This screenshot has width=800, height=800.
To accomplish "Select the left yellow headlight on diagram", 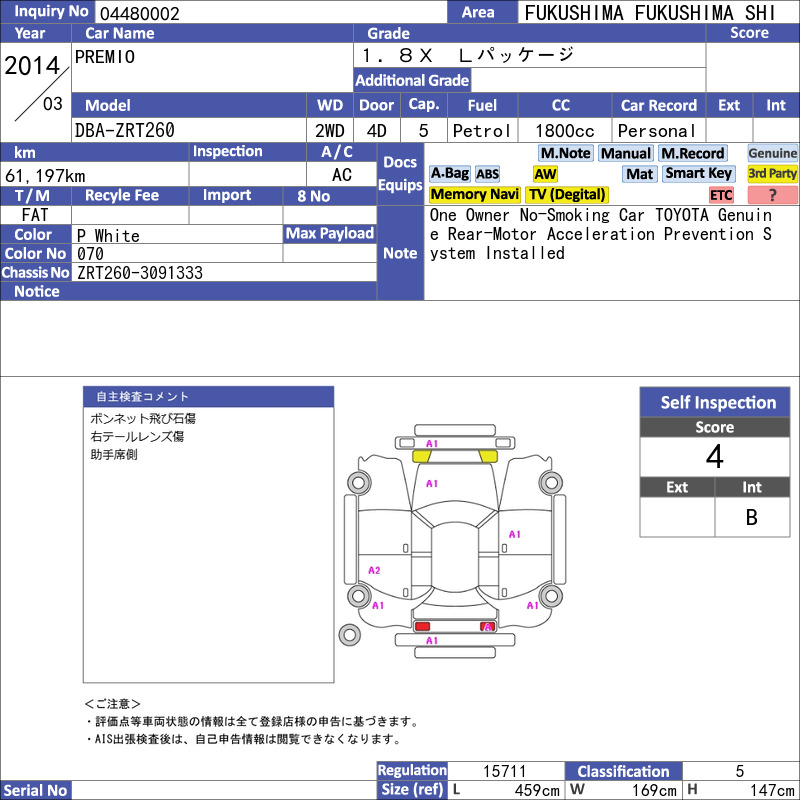I will pos(422,456).
